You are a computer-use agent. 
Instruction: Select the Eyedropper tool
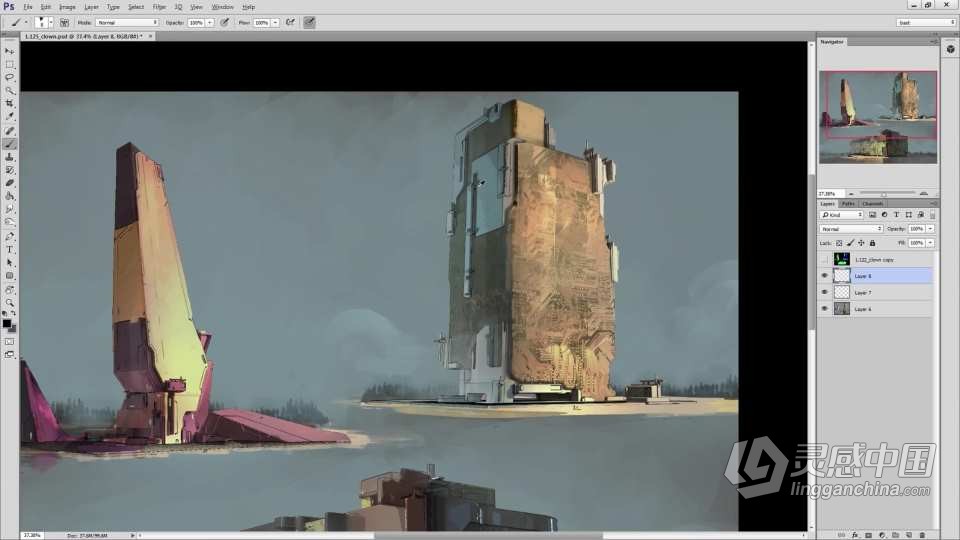click(x=9, y=116)
